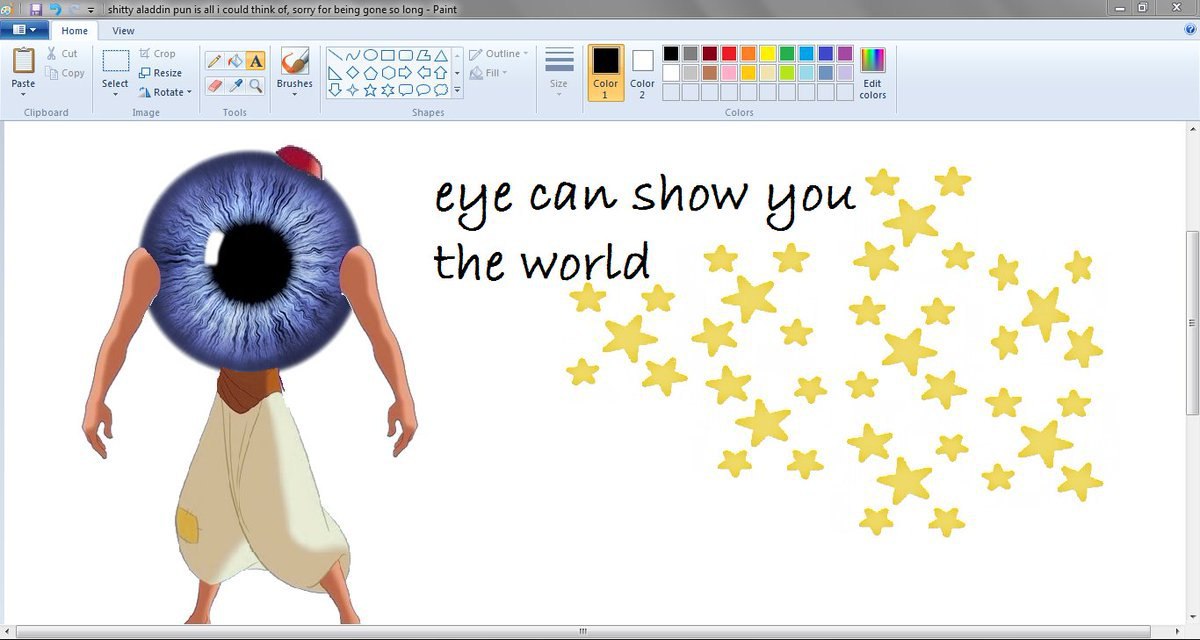Choose the Polygon shape
Viewport: 1200px width, 640px height.
tap(423, 56)
